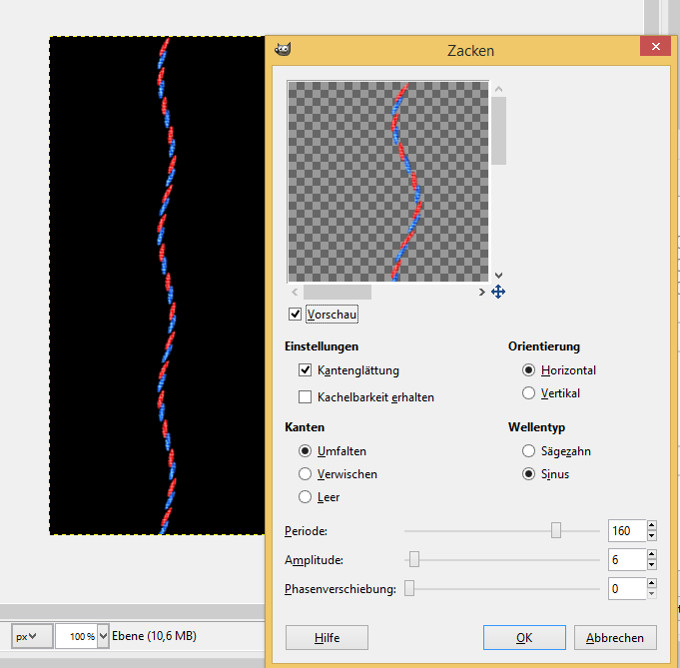Click the Periode value field

pyautogui.click(x=627, y=530)
